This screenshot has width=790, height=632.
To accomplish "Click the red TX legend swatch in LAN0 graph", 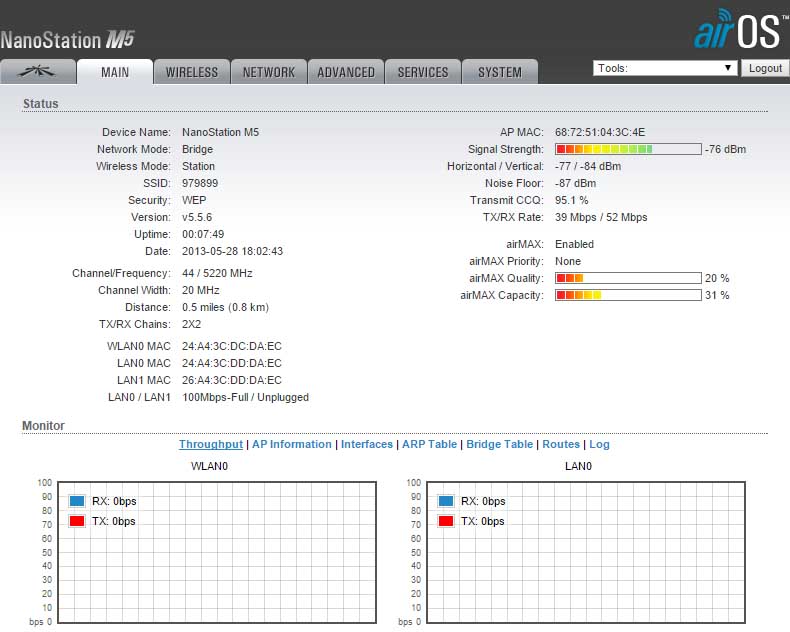I will click(x=446, y=521).
